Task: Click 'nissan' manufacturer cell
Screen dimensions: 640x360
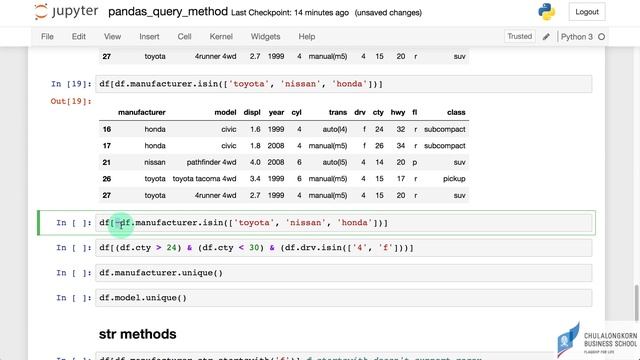Action: tap(155, 162)
